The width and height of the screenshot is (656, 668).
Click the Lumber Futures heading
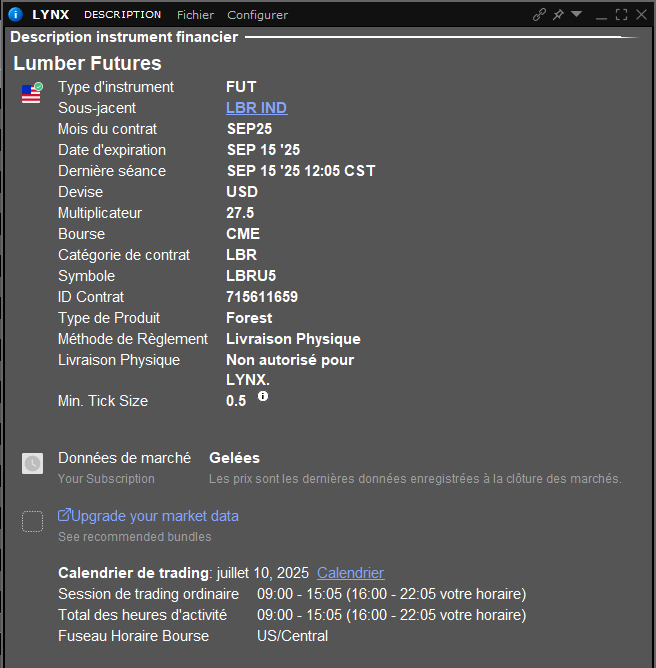(x=87, y=63)
